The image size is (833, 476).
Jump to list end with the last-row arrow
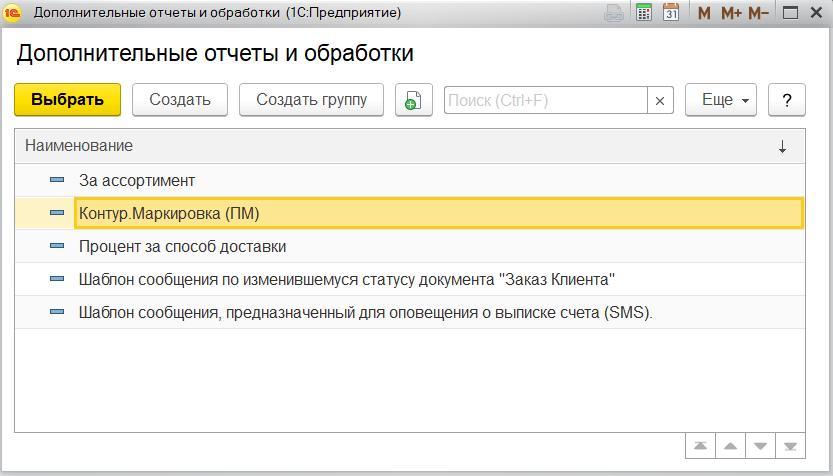click(791, 445)
